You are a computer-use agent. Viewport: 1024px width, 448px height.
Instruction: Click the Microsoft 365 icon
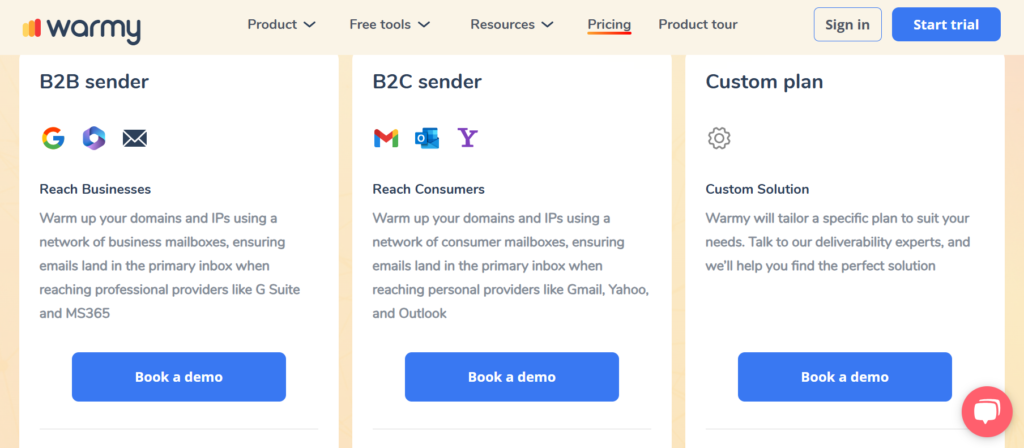tap(94, 138)
